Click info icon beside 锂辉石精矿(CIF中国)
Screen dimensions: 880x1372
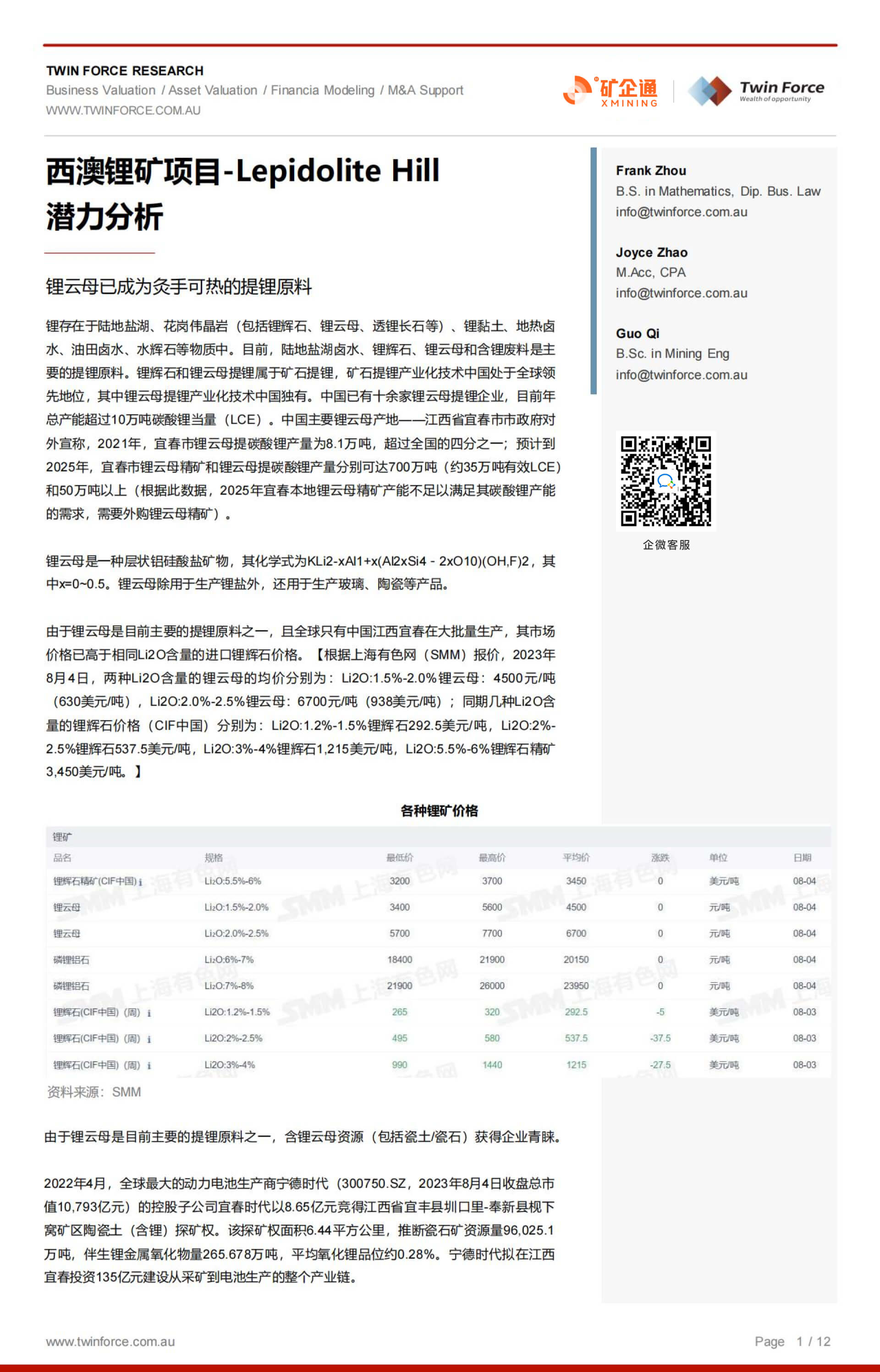coord(141,882)
